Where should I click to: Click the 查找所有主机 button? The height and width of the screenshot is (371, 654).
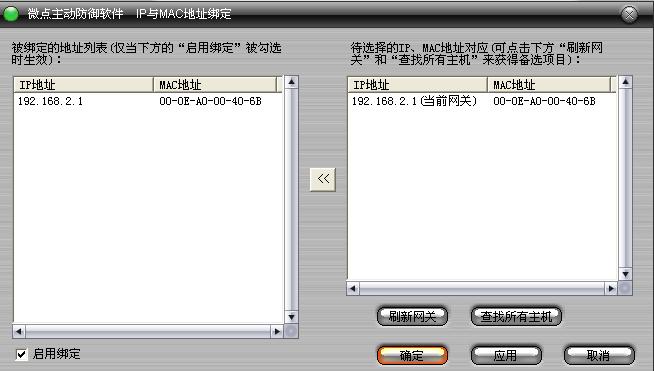[x=516, y=316]
